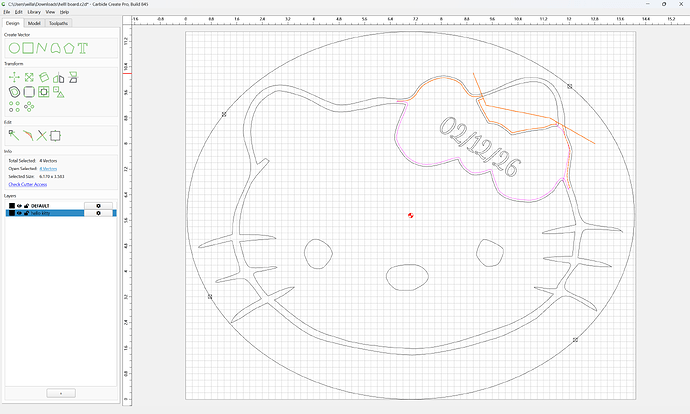Open the Move transform tool
This screenshot has width=690, height=414.
click(14, 77)
